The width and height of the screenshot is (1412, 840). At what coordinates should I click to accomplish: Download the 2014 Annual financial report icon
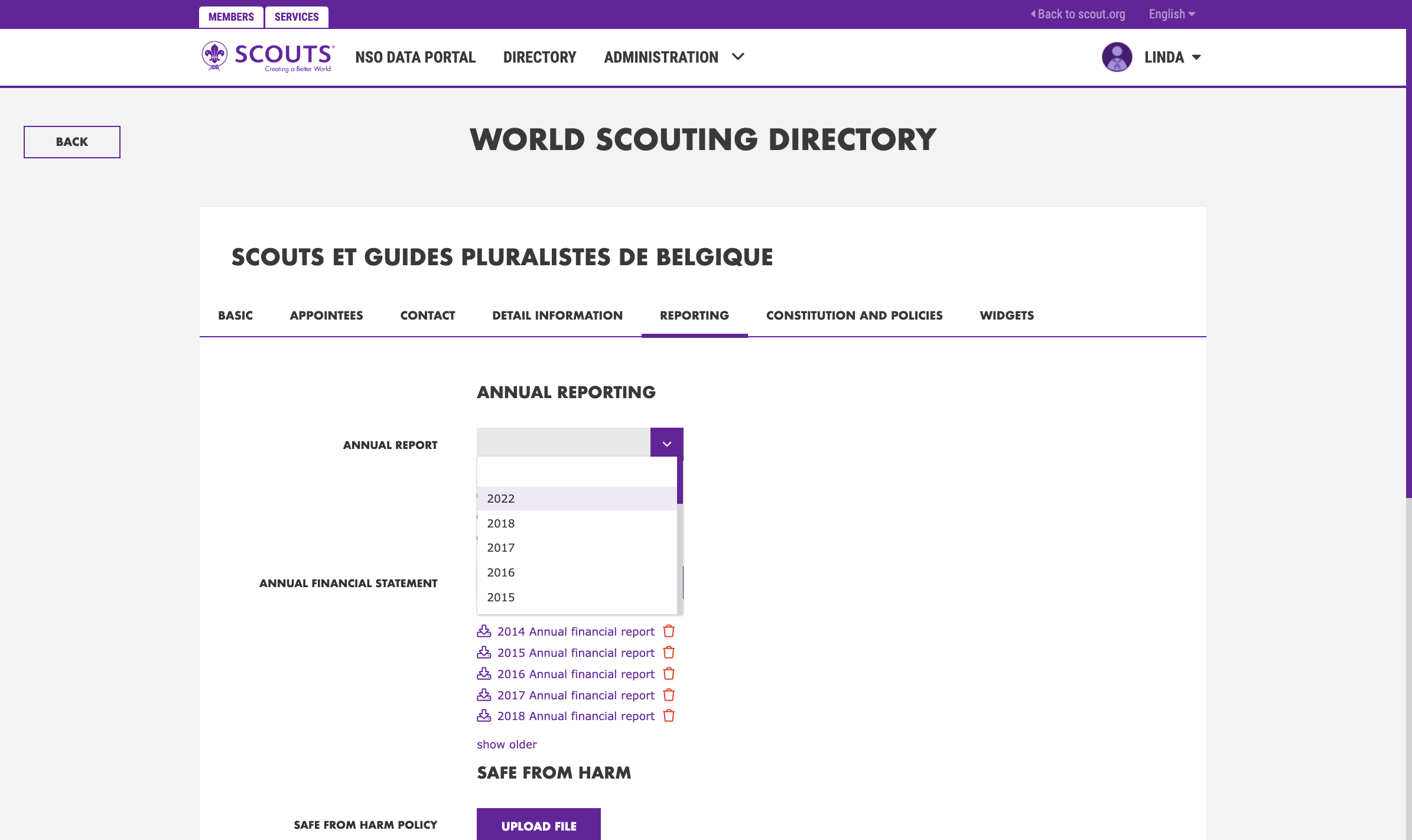coord(484,631)
